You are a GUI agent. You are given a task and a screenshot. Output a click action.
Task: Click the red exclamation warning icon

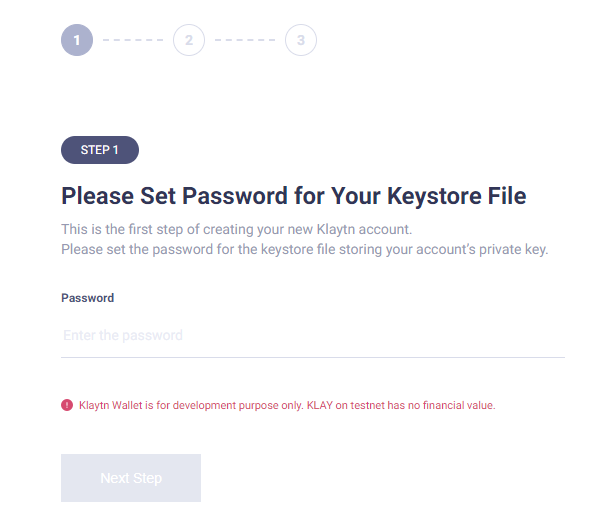[67, 405]
